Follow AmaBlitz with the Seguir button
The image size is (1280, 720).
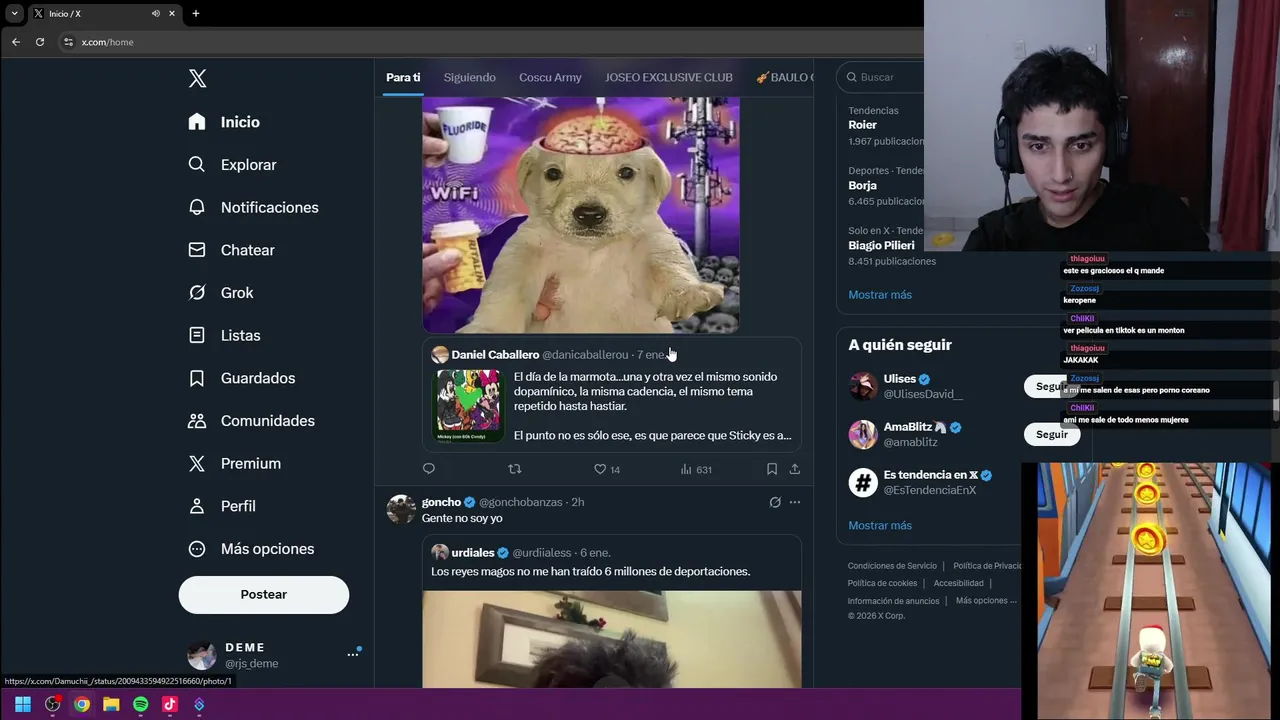click(x=1052, y=434)
